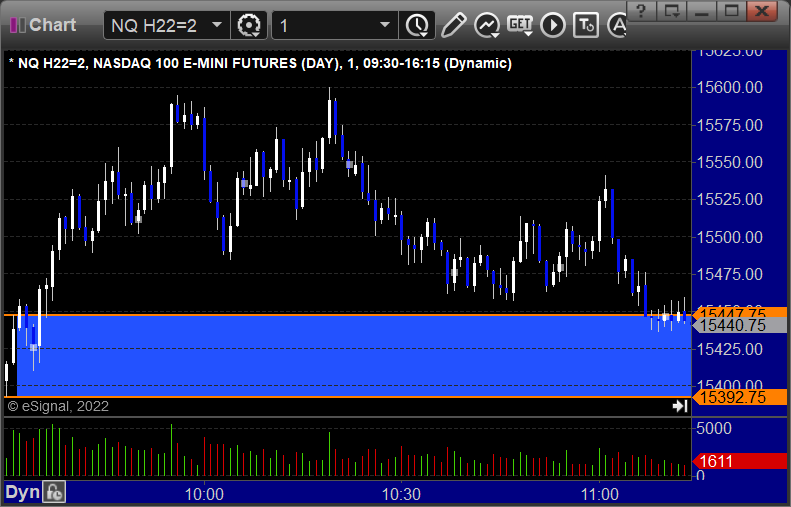Expand the interval 1 dropdown arrow
Viewport: 791px width, 507px height.
(385, 25)
